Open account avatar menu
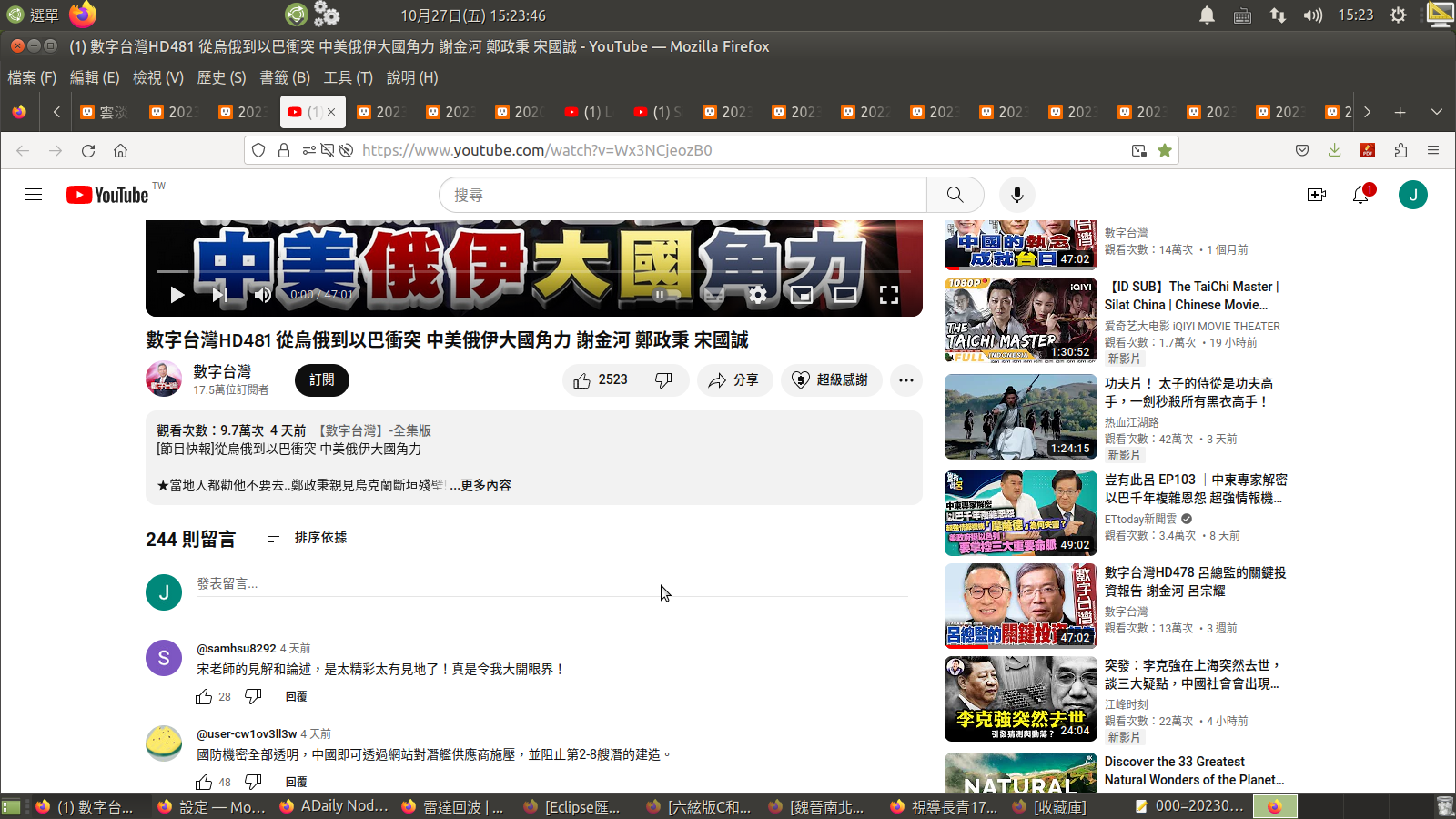Viewport: 1456px width, 819px height. tap(1413, 195)
